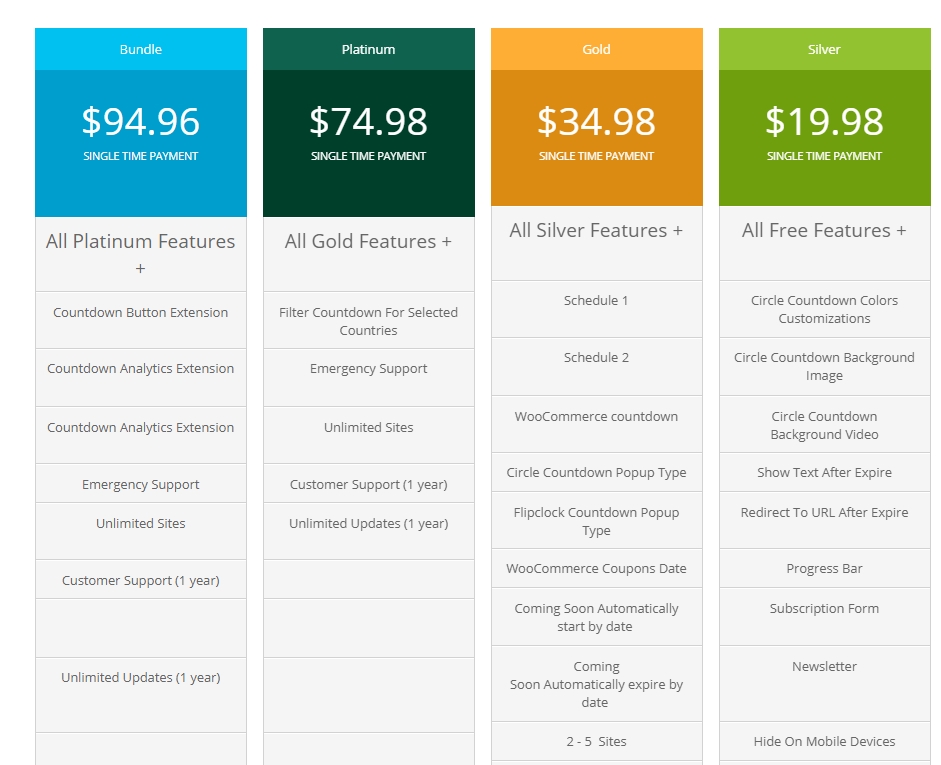Image resolution: width=941 pixels, height=765 pixels.
Task: Click the Gold plan header
Action: click(x=597, y=49)
